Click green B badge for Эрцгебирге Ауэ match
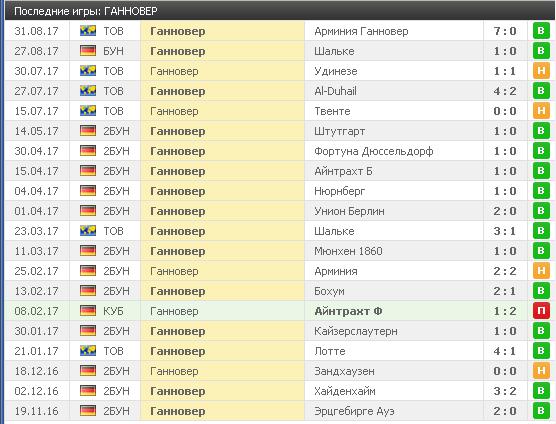The height and width of the screenshot is (424, 556). pos(541,411)
